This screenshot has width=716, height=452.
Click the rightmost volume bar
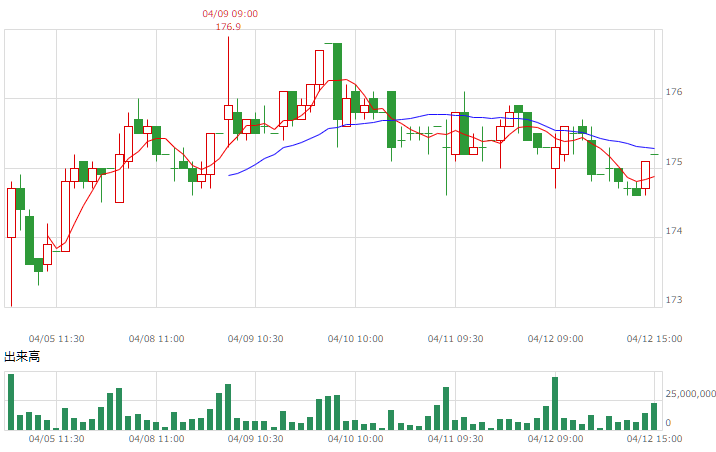tap(654, 416)
